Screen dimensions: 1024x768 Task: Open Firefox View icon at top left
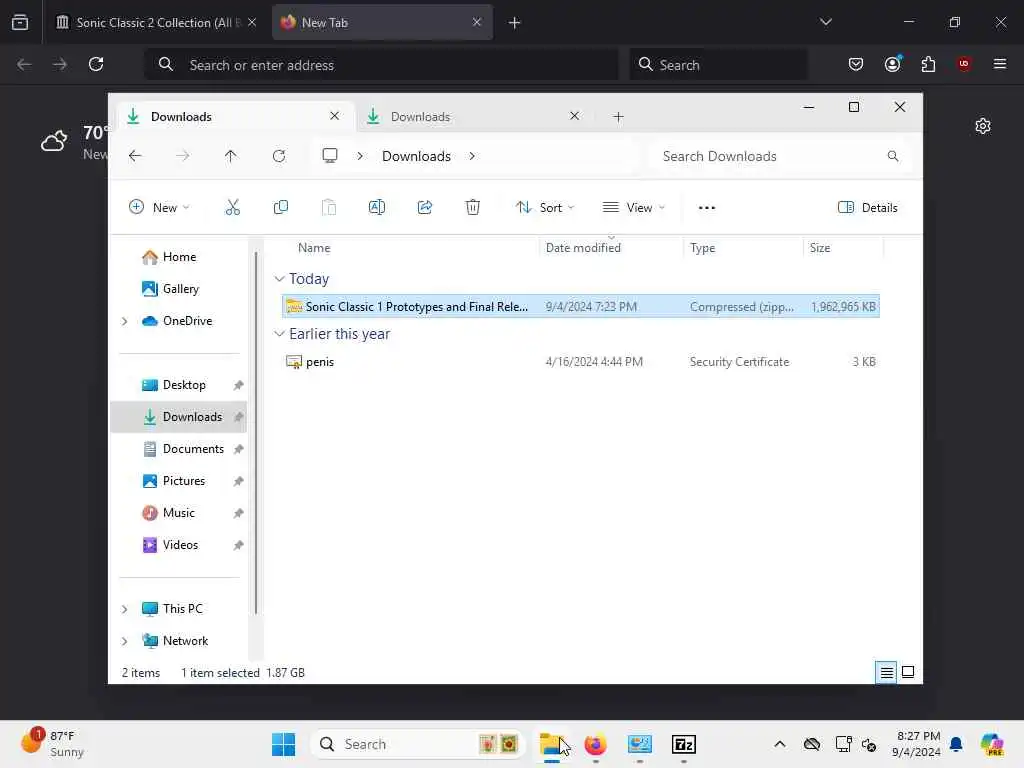[x=20, y=22]
